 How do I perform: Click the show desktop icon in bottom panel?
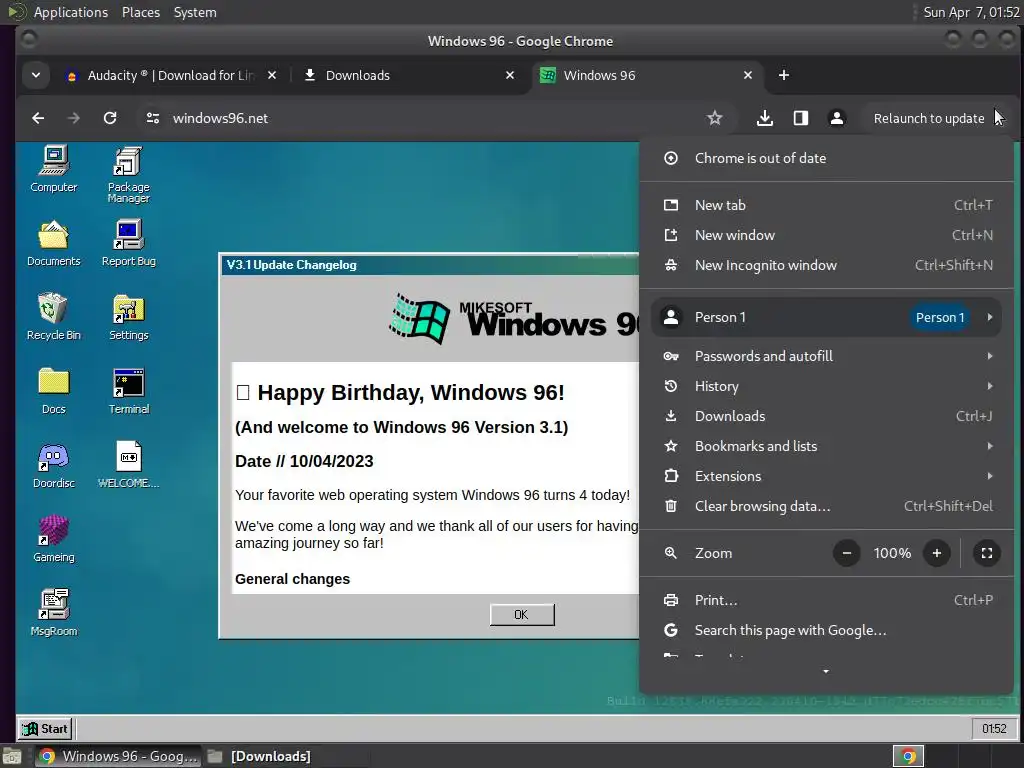(x=10, y=756)
